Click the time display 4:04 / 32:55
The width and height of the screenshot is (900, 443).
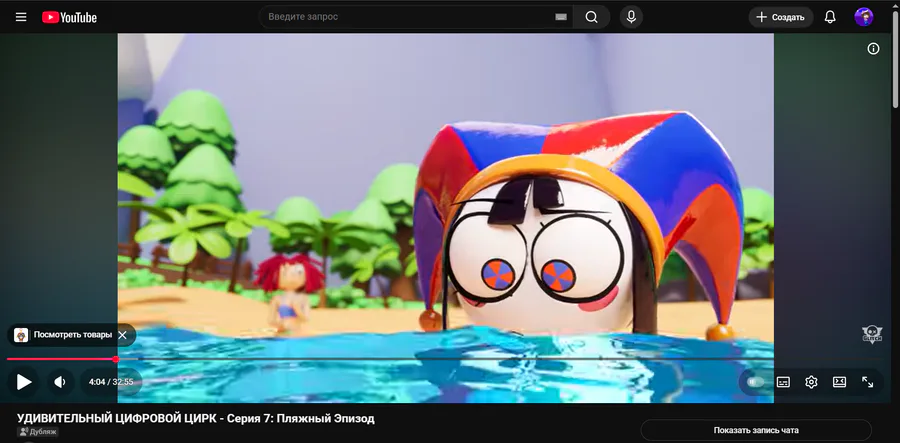[x=111, y=382]
